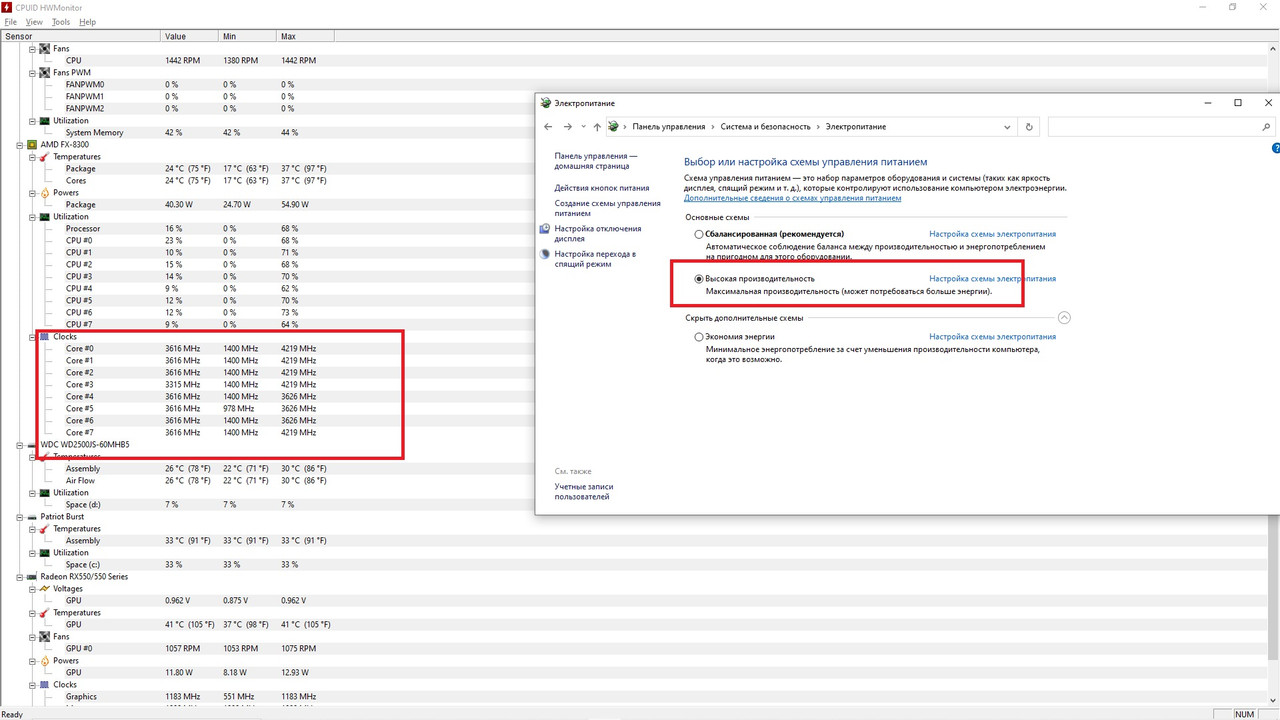Click the WDC WD2500JS hard drive icon

(32, 444)
